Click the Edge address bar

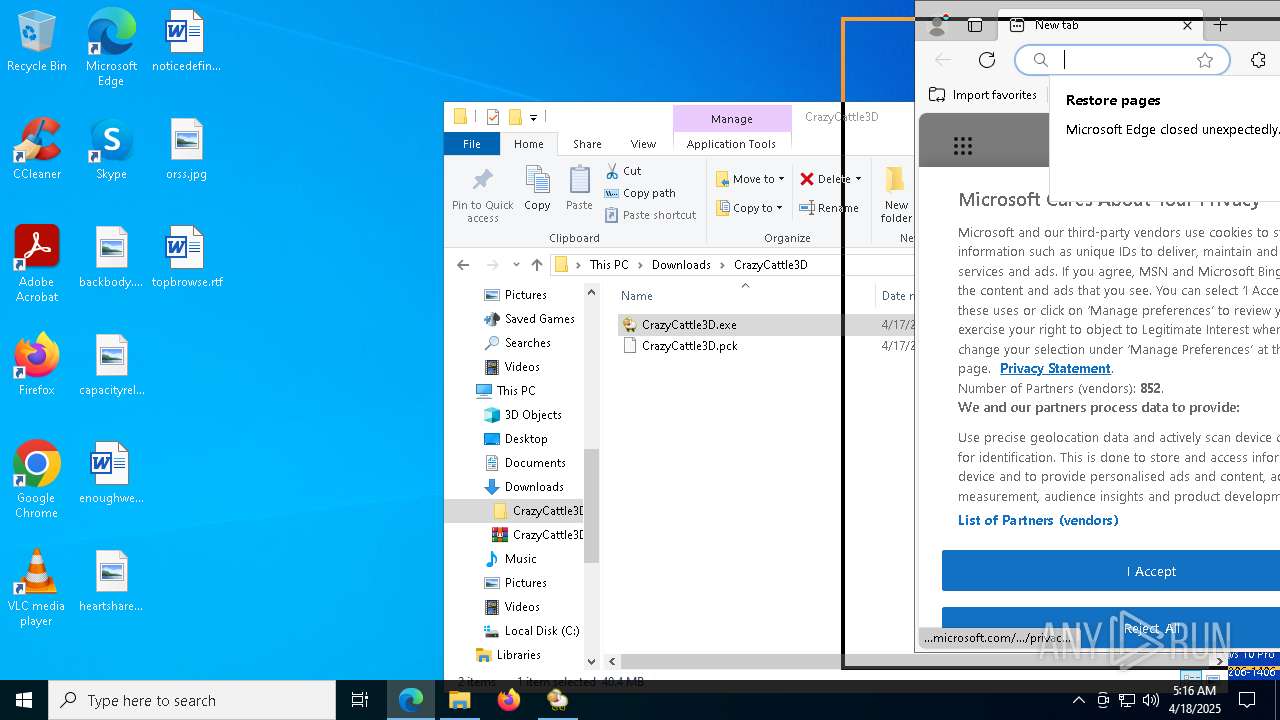pos(1120,60)
